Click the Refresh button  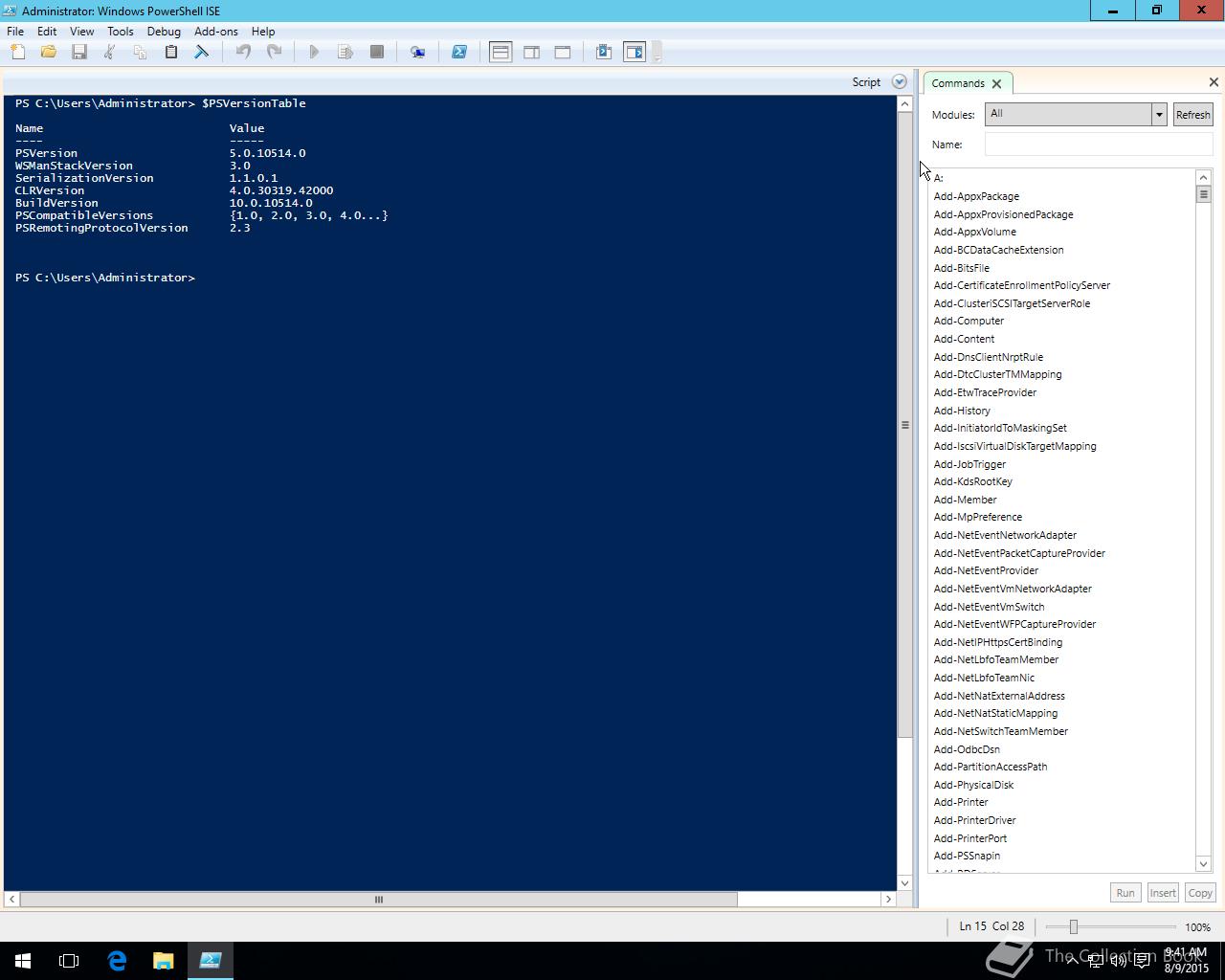(1192, 115)
